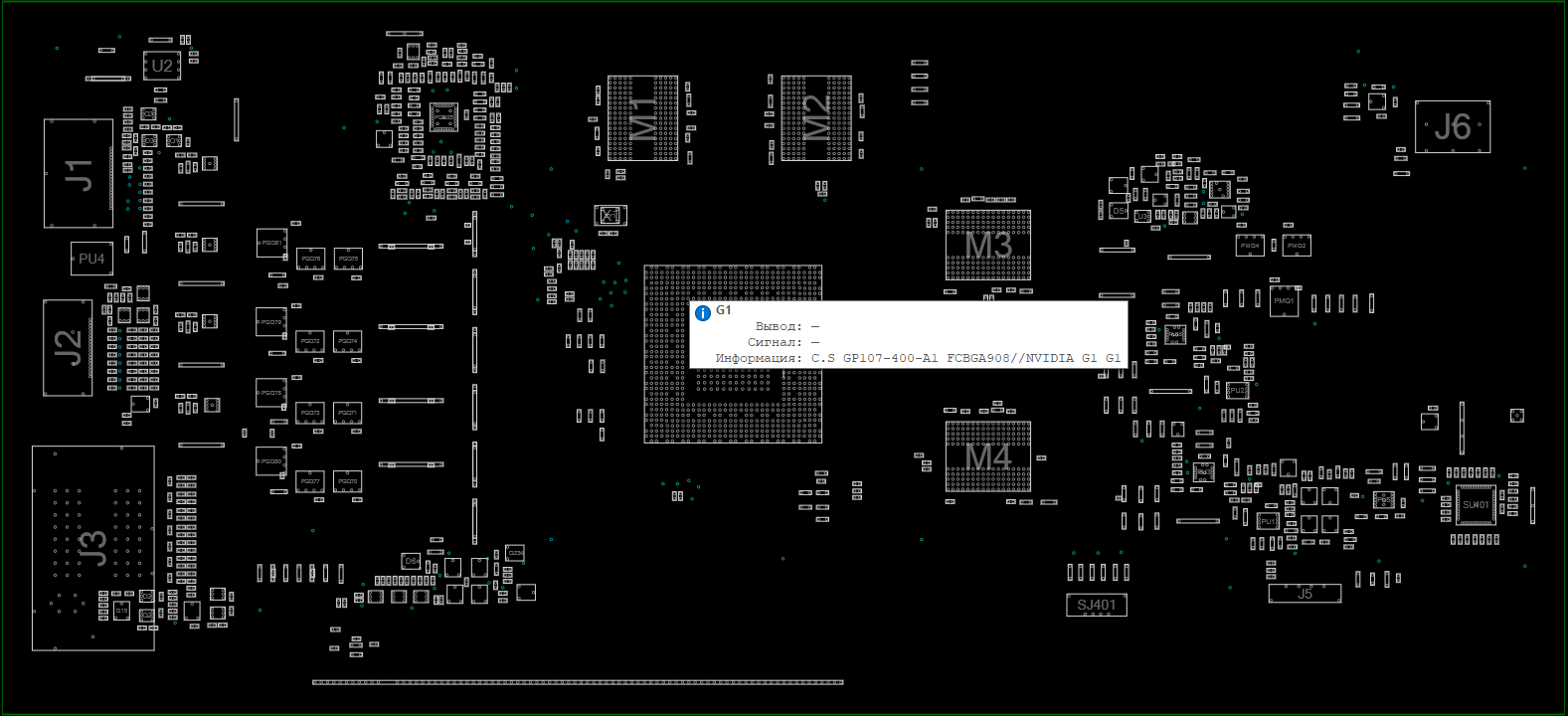Screen dimensions: 1568x716
Task: Select component U2
Action: [x=162, y=66]
